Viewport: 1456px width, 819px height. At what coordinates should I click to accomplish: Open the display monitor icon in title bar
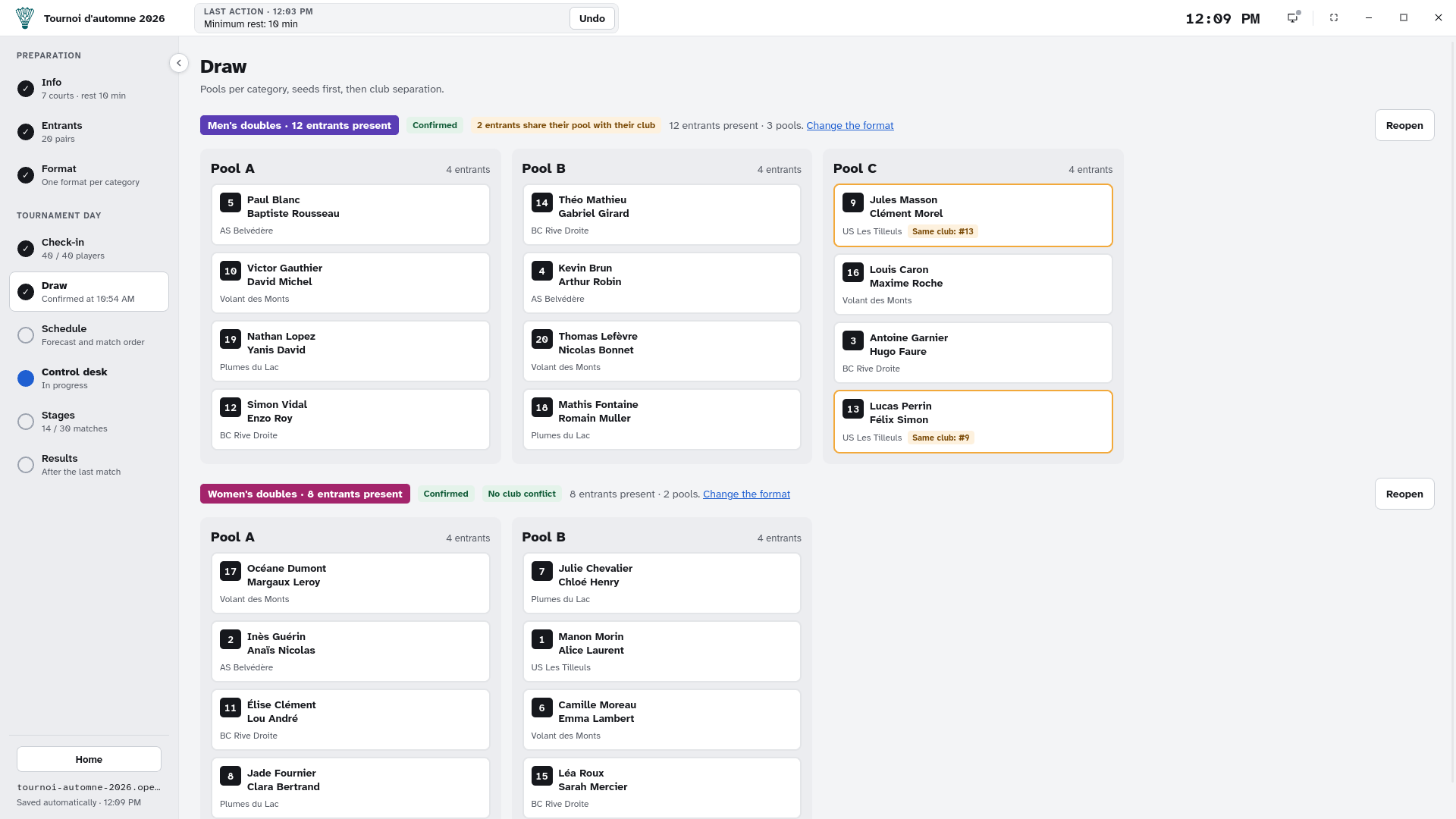[1293, 17]
